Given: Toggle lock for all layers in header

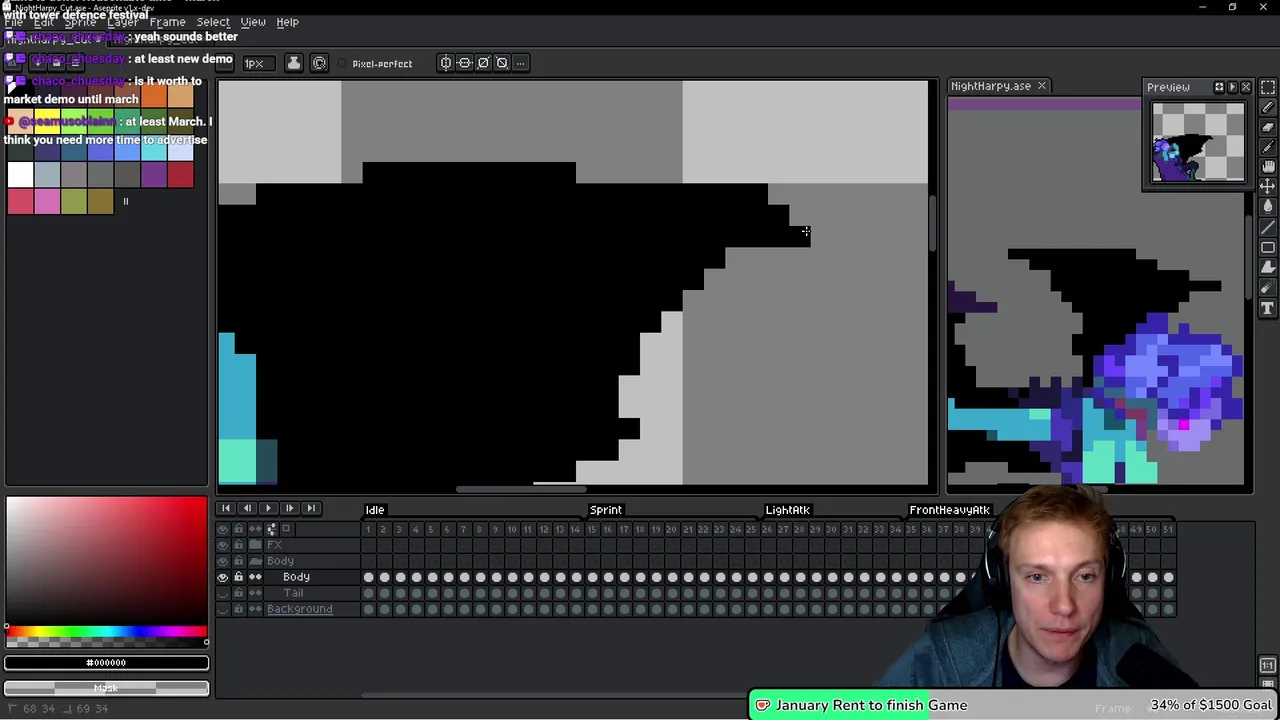Looking at the screenshot, I should click(238, 529).
